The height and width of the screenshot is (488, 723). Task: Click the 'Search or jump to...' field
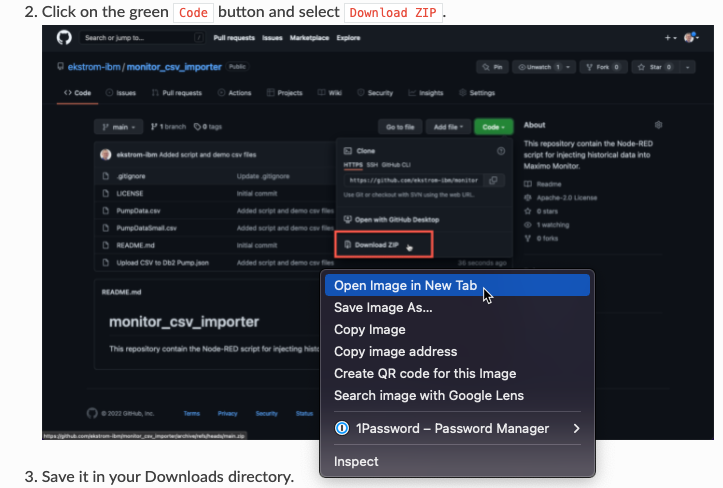[142, 38]
